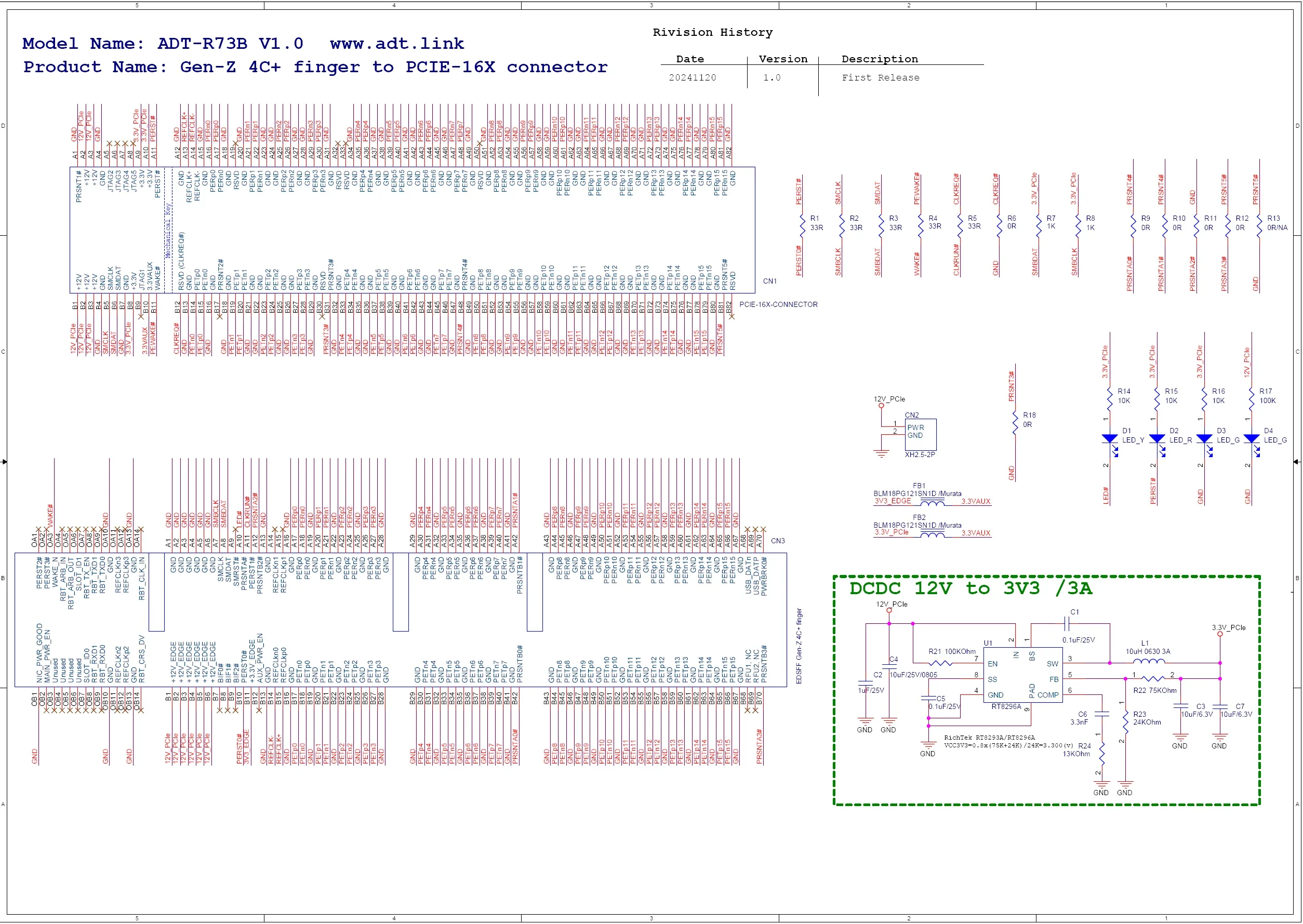Select the R17 100K resistor symbol
This screenshot has height=924, width=1303.
(x=1251, y=398)
